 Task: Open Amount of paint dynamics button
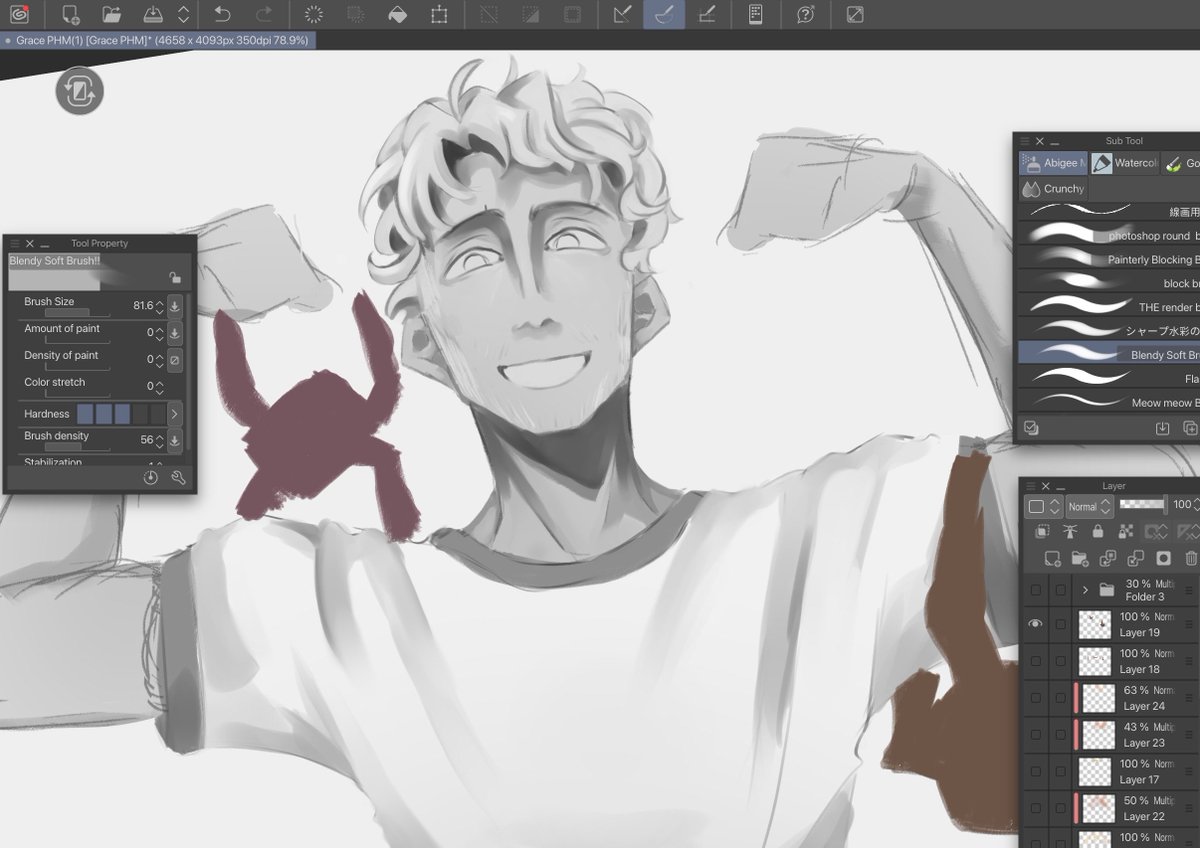pos(175,332)
